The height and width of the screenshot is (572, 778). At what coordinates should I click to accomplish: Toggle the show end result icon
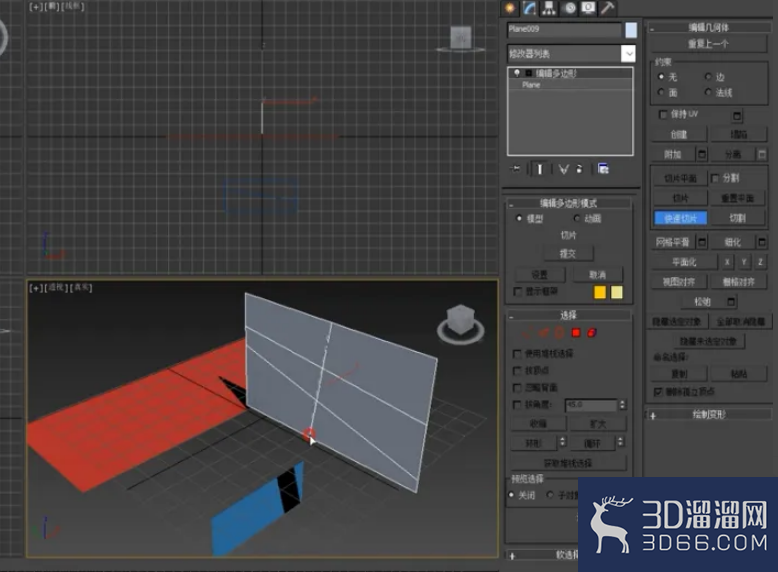540,169
